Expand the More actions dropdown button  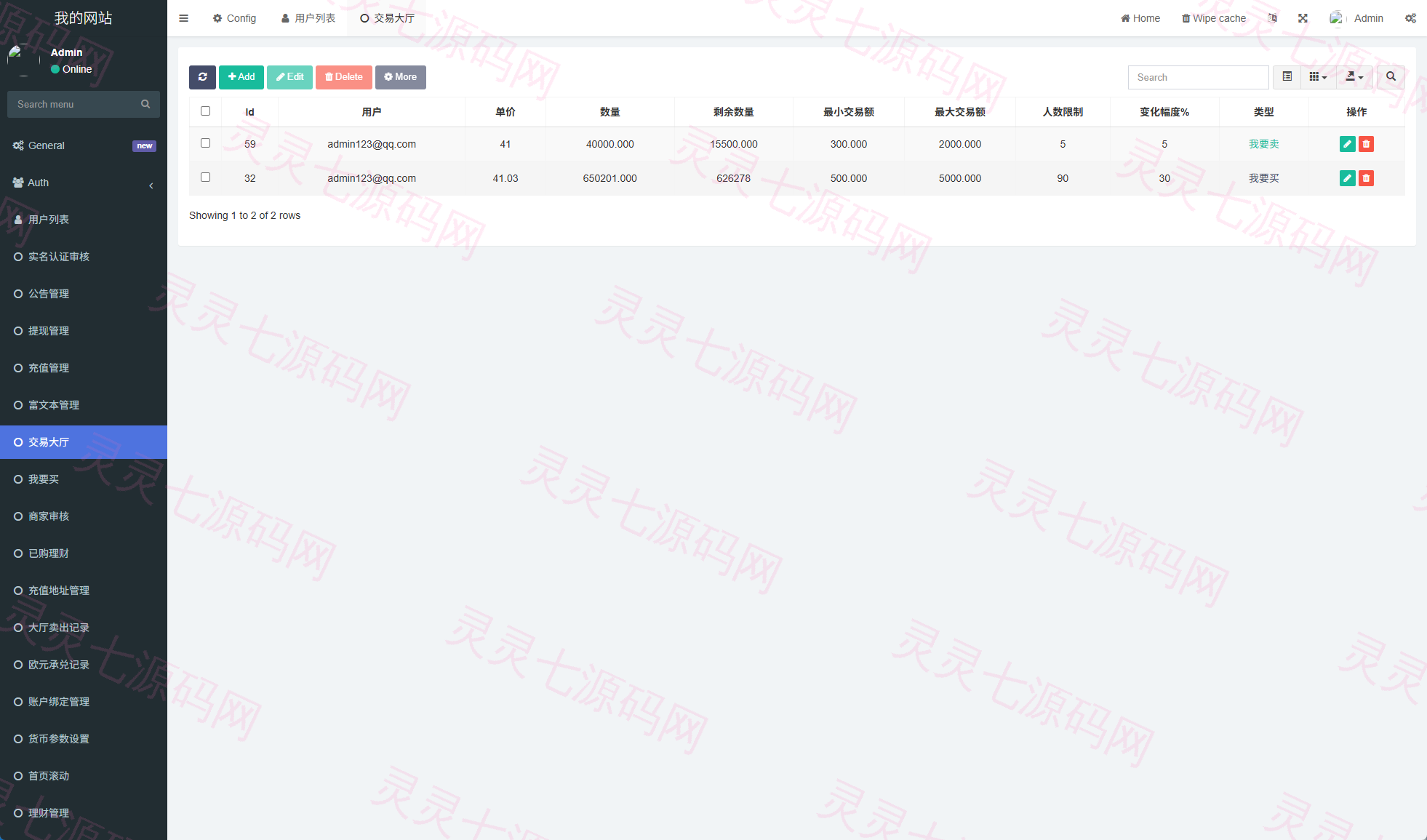point(401,77)
